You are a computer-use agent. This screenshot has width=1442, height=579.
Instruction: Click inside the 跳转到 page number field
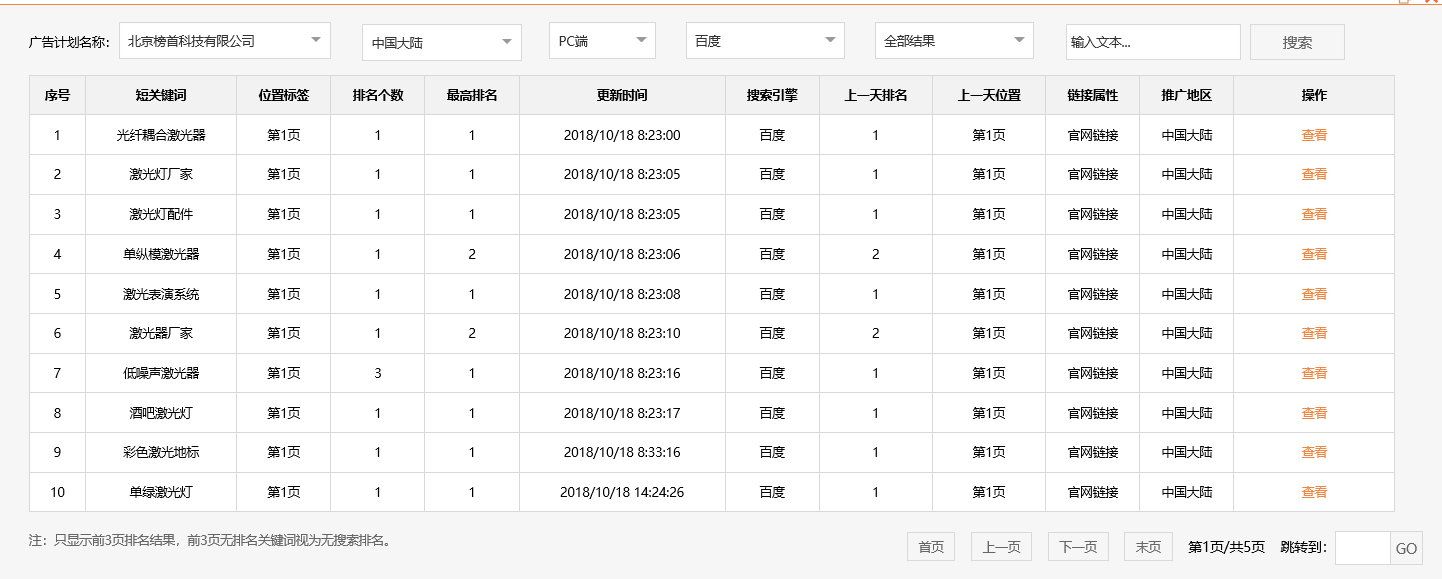pyautogui.click(x=1360, y=548)
